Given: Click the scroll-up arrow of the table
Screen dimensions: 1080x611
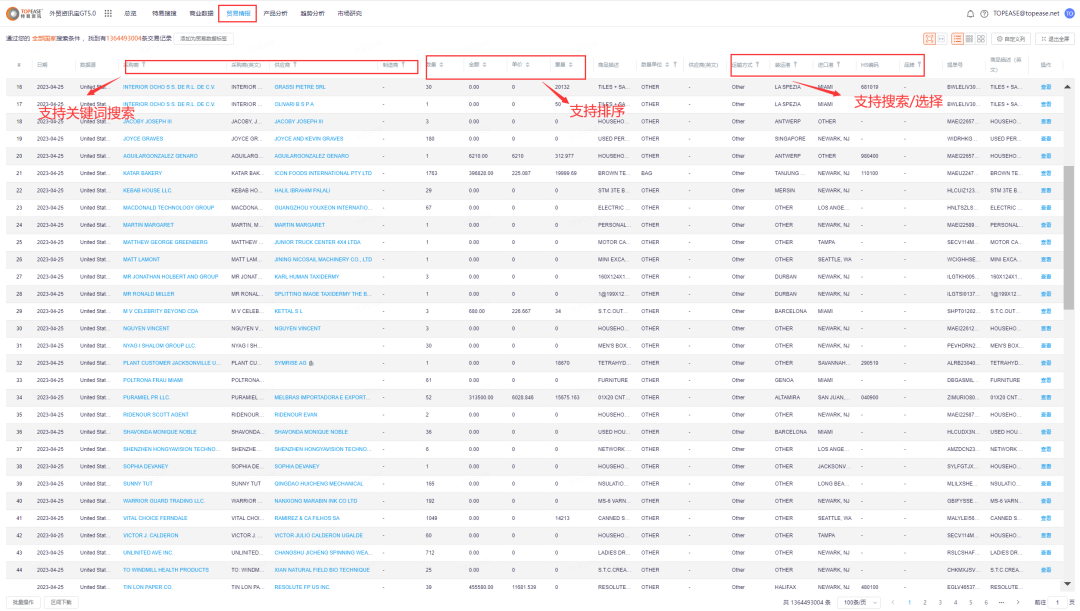Looking at the screenshot, I should click(x=1068, y=87).
